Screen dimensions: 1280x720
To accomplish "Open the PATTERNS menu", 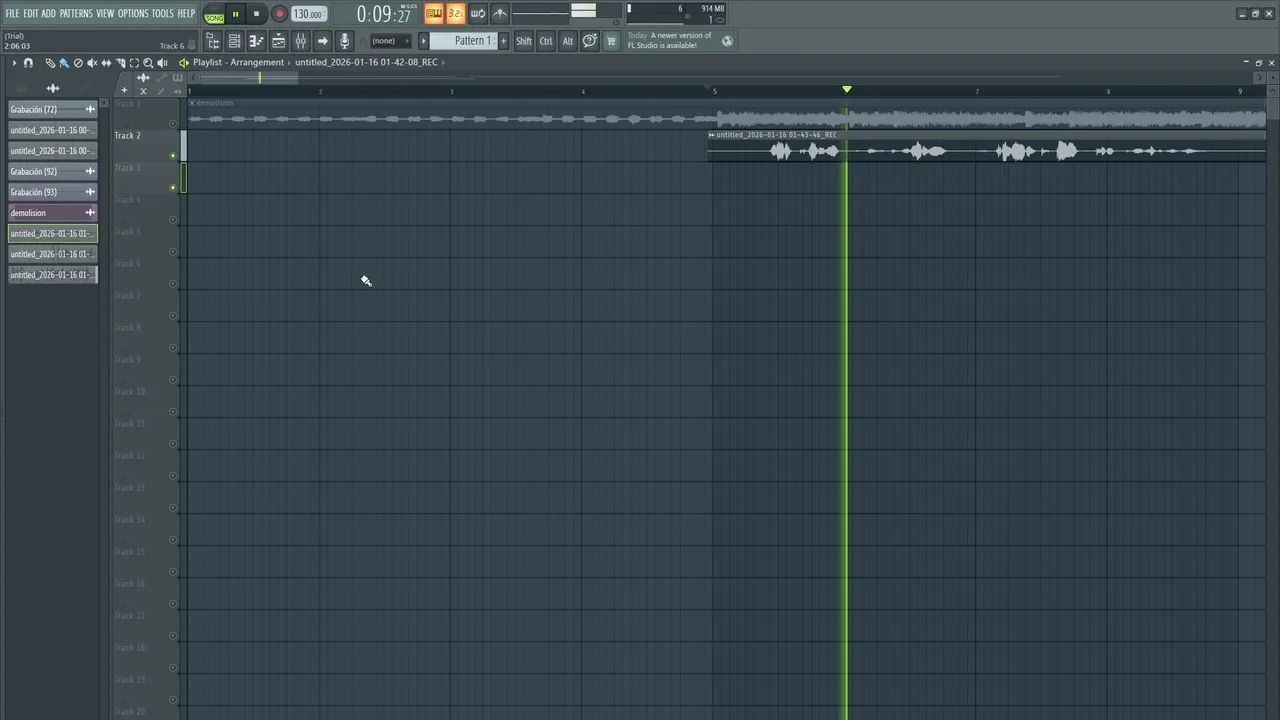I will (76, 13).
